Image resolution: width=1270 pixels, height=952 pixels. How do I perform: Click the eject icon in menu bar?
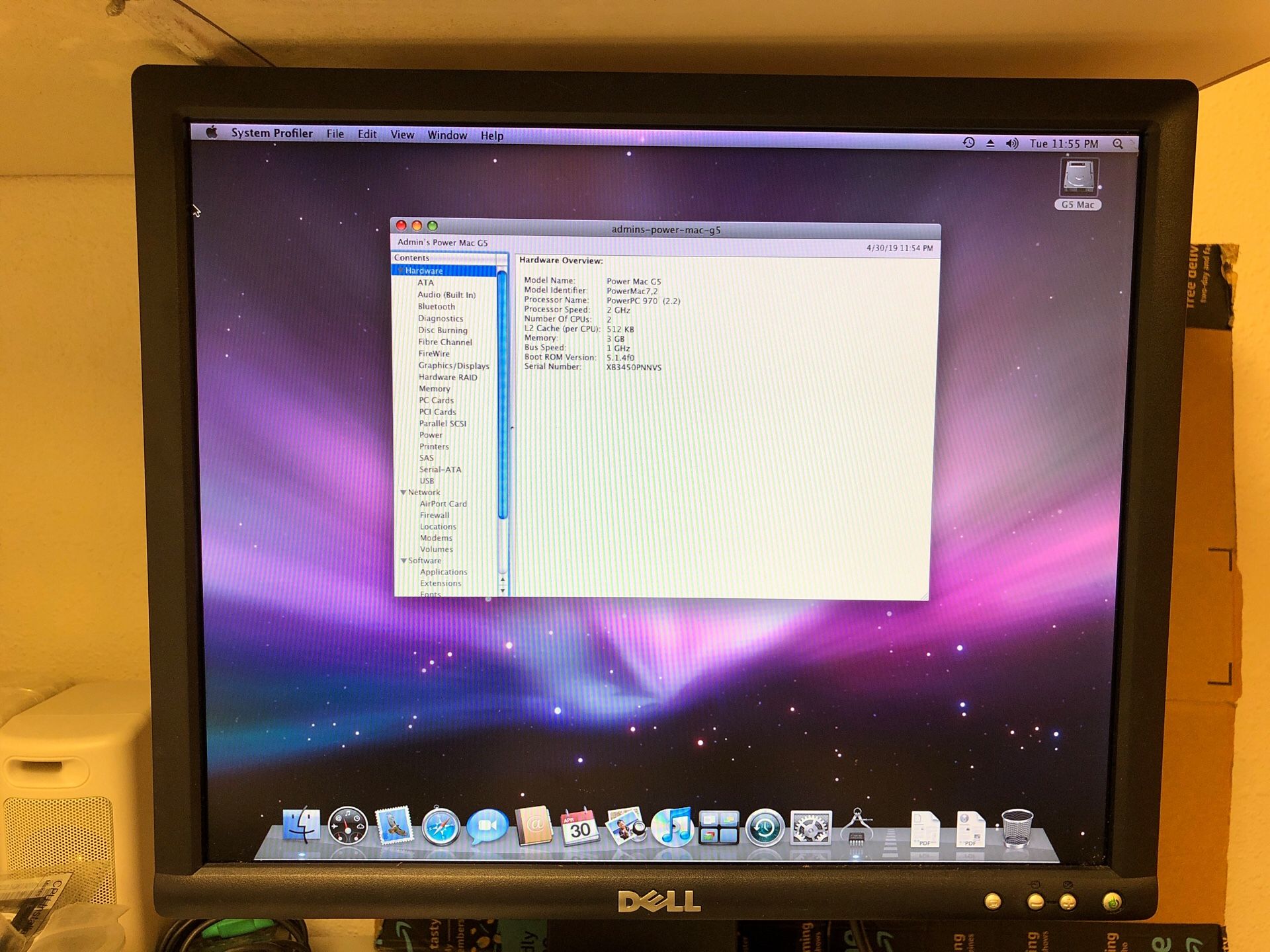[990, 143]
